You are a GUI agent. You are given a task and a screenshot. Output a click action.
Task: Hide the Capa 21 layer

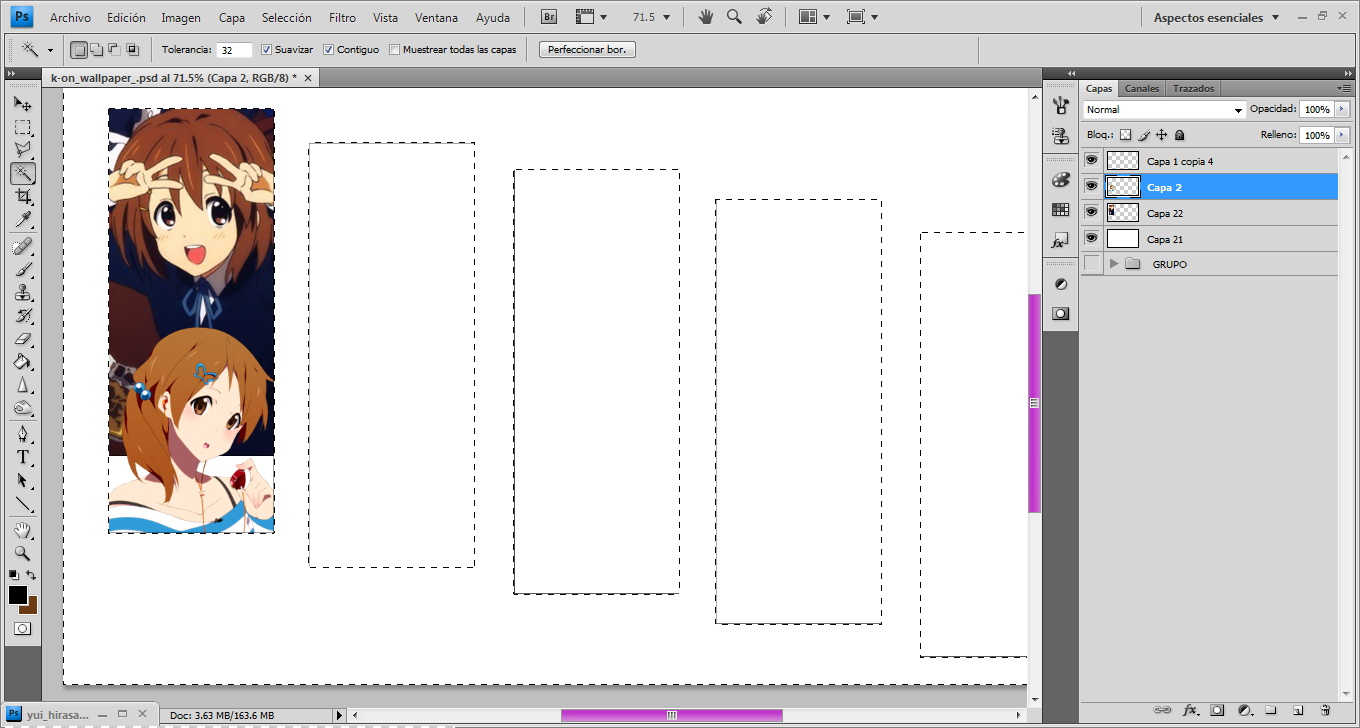(1091, 238)
